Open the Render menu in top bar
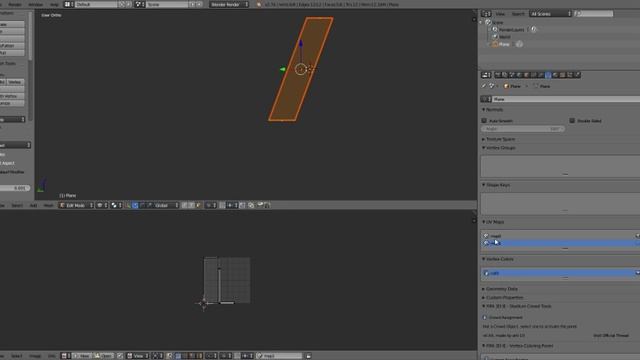This screenshot has width=640, height=360. [15, 4]
